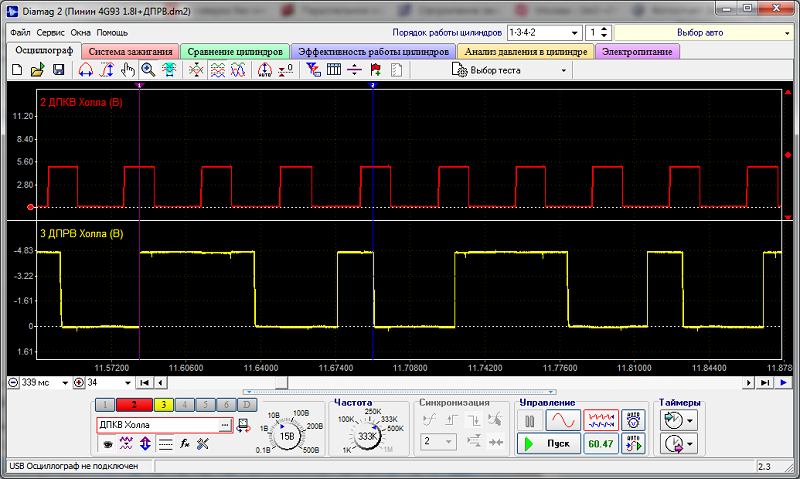Switch to Система зажигания tab
Image resolution: width=800 pixels, height=479 pixels.
(130, 52)
